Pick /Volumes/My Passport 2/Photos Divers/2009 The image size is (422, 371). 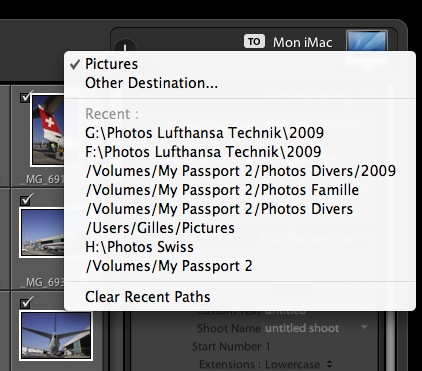tap(239, 171)
